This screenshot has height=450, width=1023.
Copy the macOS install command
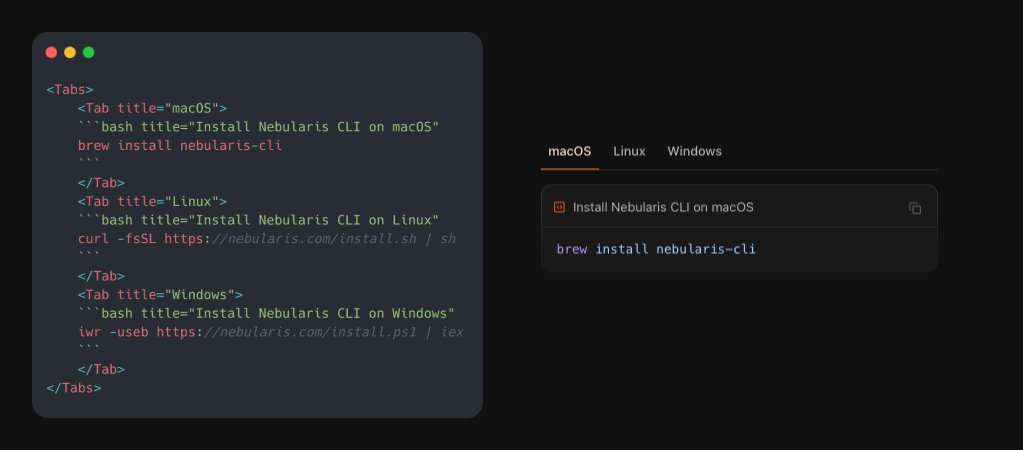click(x=915, y=208)
